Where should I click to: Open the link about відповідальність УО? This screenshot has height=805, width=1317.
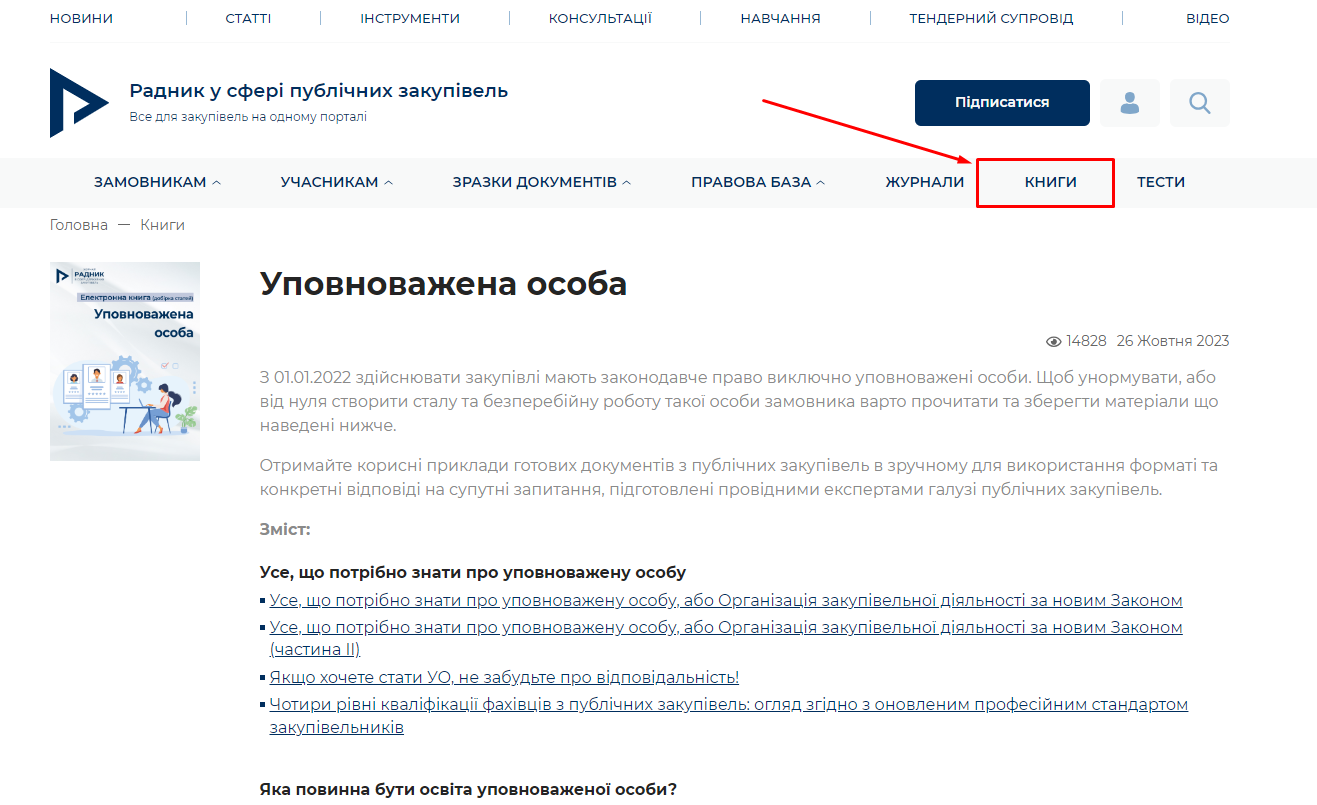click(x=504, y=677)
